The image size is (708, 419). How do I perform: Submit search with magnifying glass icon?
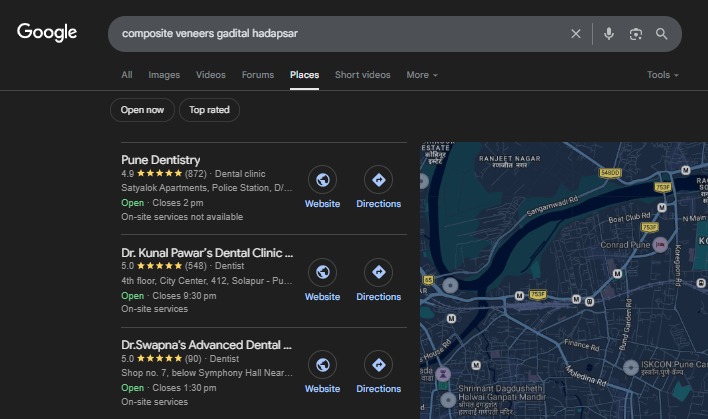(x=661, y=34)
